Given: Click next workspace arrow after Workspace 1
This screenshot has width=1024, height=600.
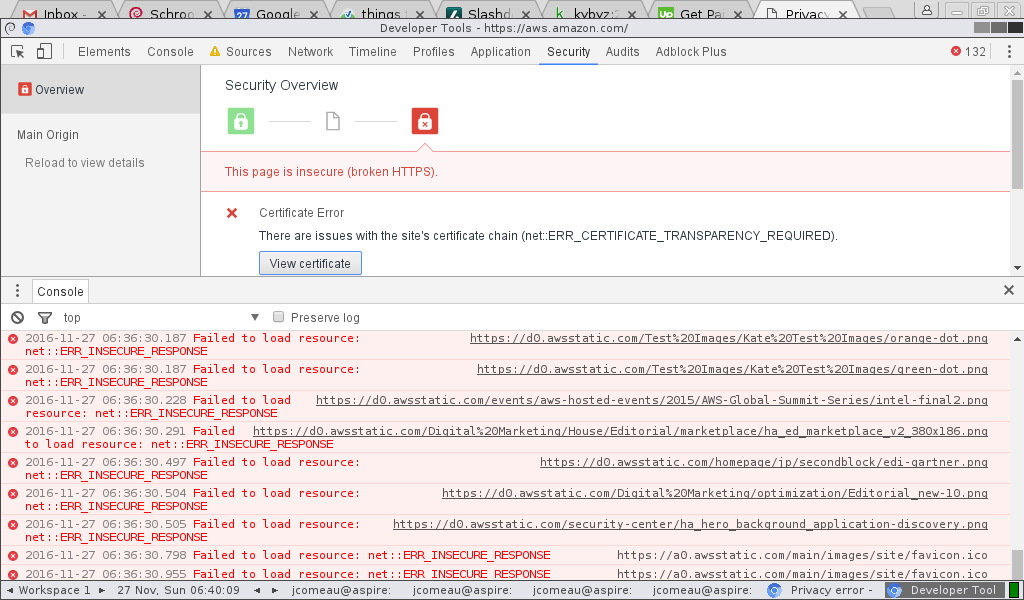Looking at the screenshot, I should pyautogui.click(x=102, y=590).
